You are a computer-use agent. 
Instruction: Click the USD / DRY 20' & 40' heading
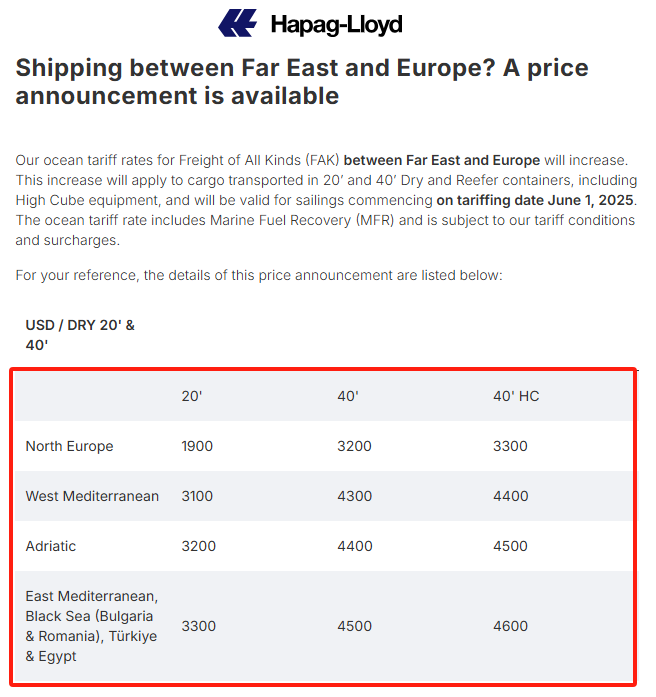(x=80, y=335)
